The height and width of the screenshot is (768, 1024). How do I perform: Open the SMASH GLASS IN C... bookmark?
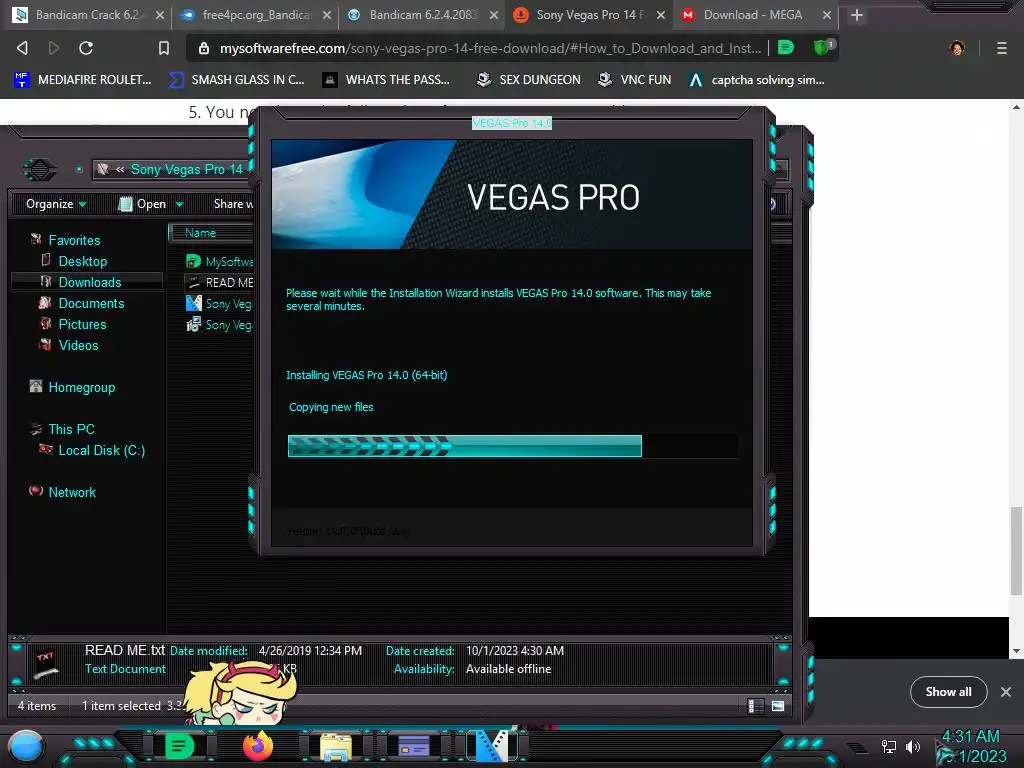(236, 80)
